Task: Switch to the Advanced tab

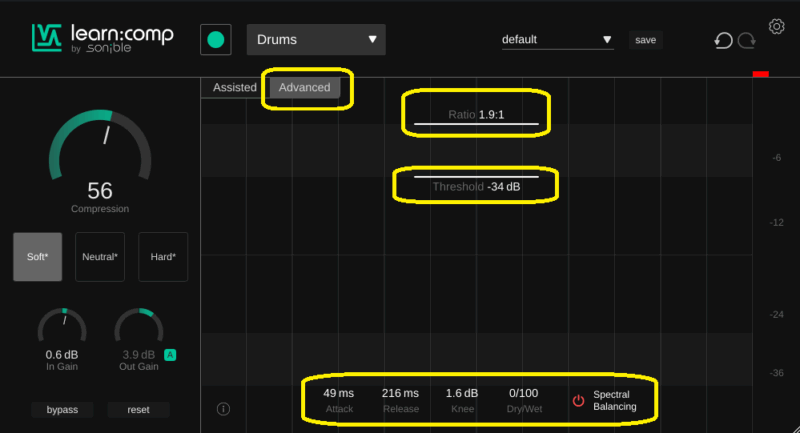Action: 304,87
